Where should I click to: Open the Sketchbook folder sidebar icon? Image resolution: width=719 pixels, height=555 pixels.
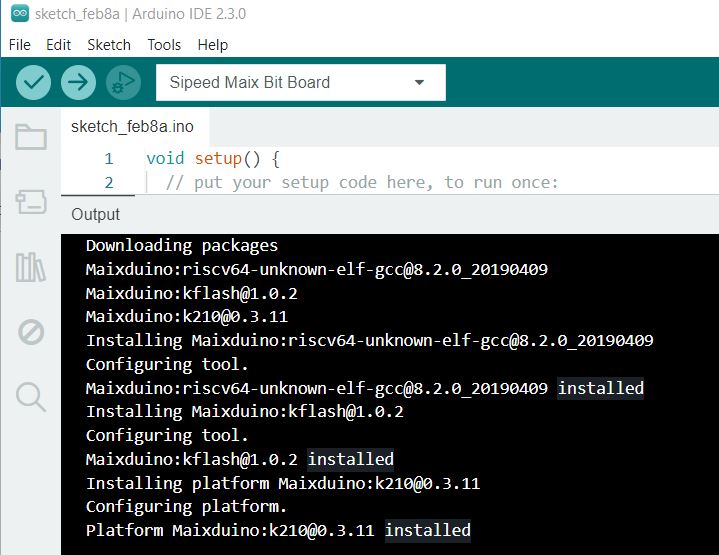(31, 137)
